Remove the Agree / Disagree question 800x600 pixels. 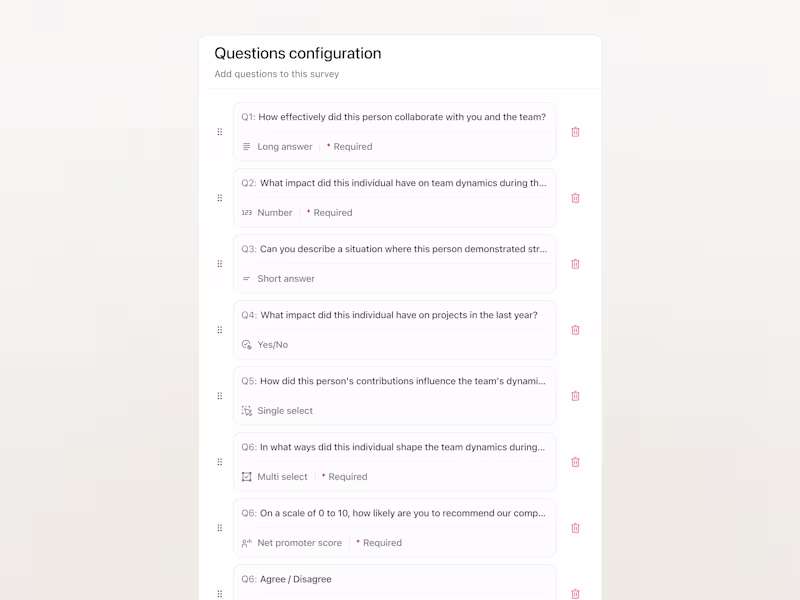tap(575, 593)
